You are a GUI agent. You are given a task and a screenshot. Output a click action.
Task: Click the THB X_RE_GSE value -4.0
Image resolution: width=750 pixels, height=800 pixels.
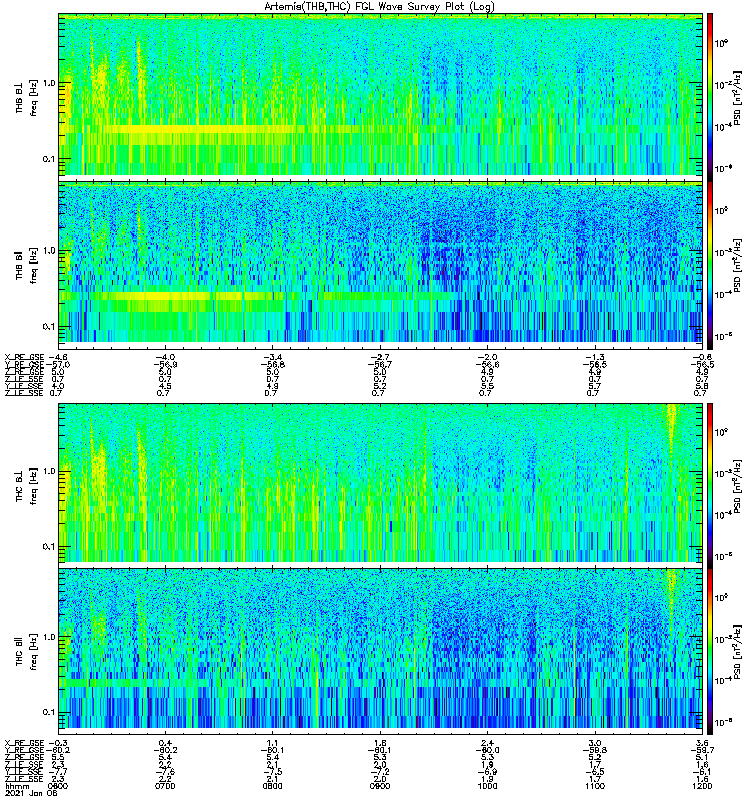pyautogui.click(x=165, y=357)
